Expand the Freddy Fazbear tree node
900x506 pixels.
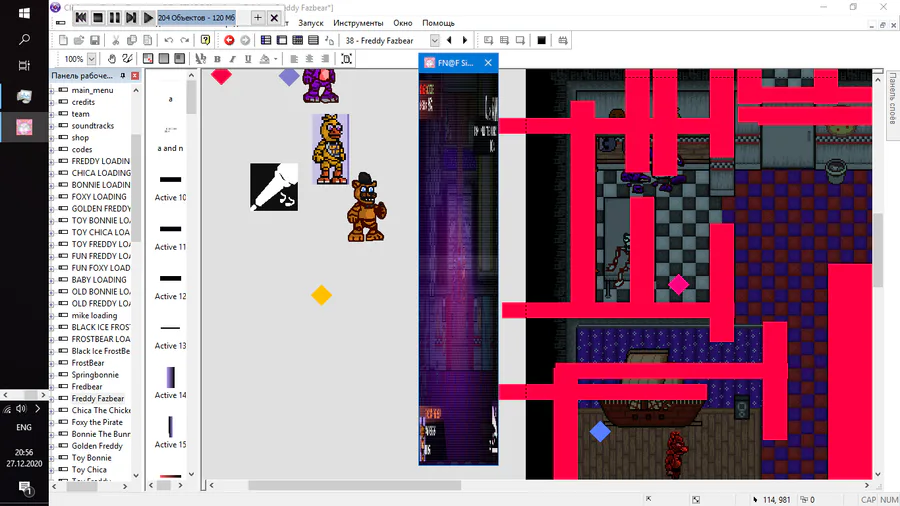pos(52,399)
